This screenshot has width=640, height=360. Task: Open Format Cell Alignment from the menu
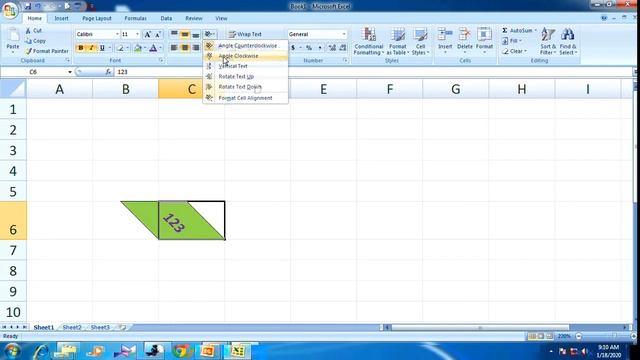245,98
